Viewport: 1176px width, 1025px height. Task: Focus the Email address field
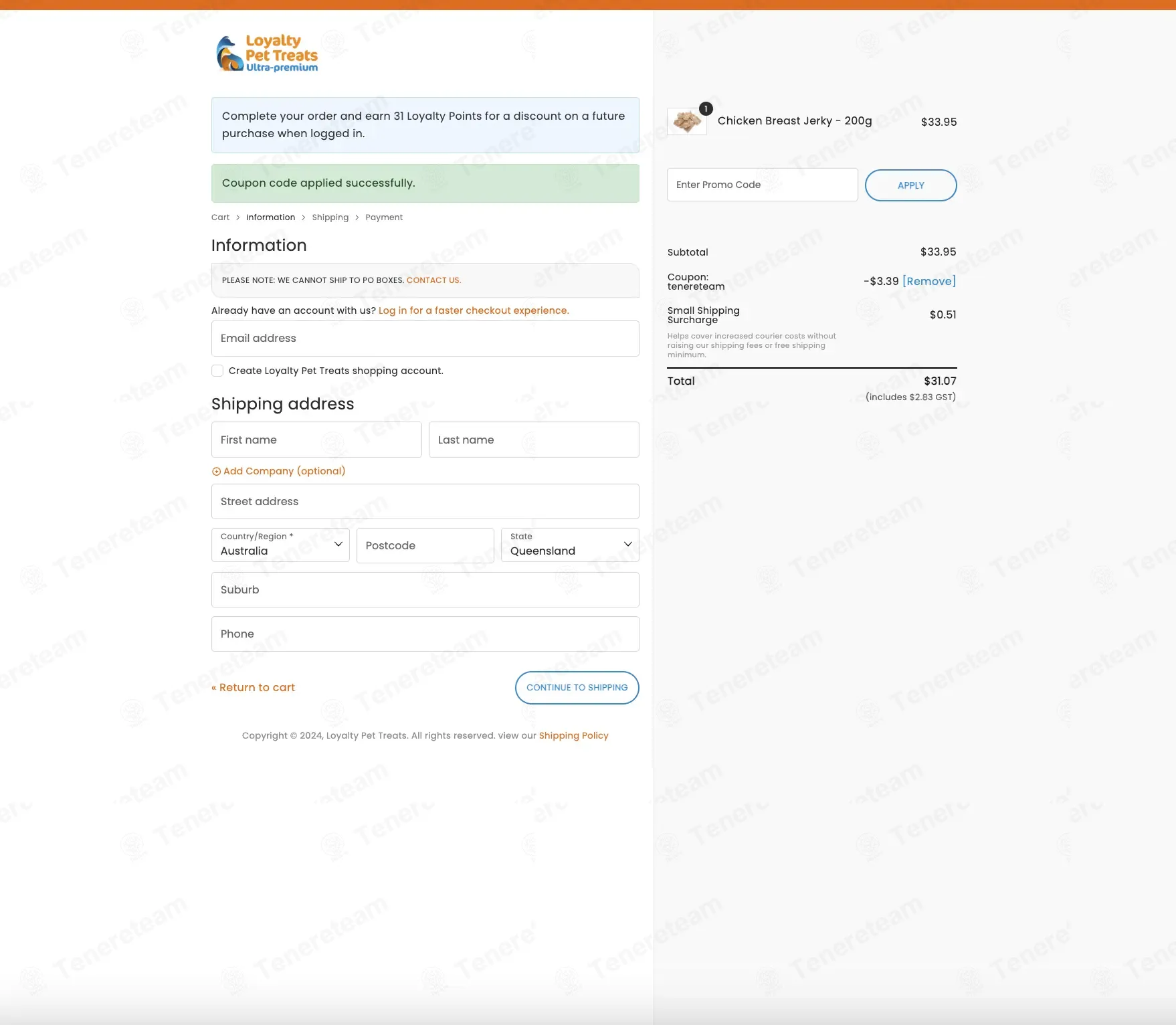425,339
